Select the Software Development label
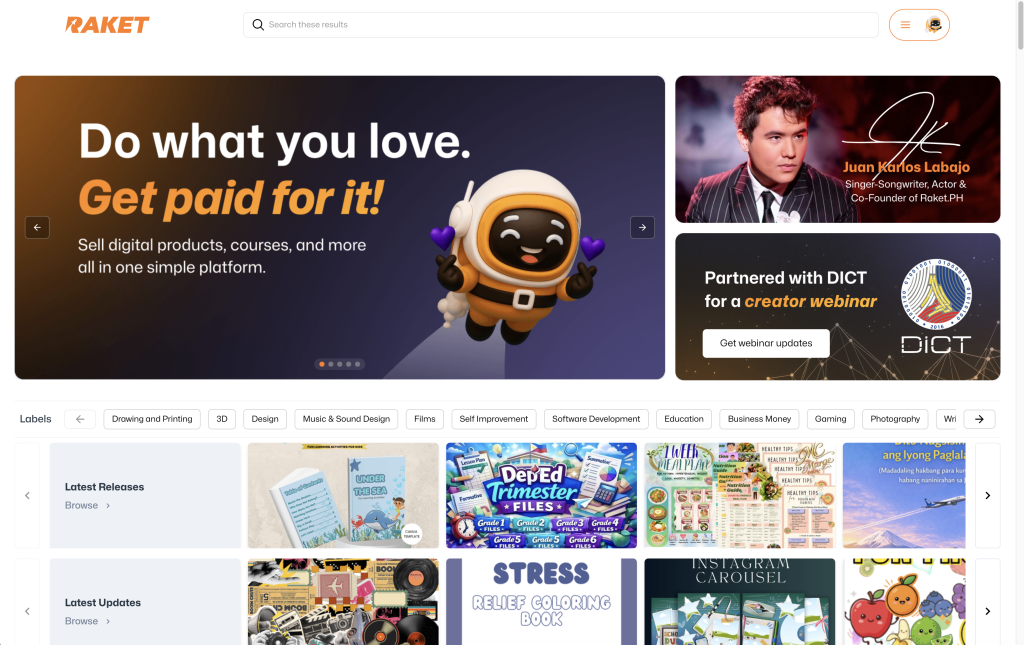Image resolution: width=1024 pixels, height=645 pixels. 596,419
